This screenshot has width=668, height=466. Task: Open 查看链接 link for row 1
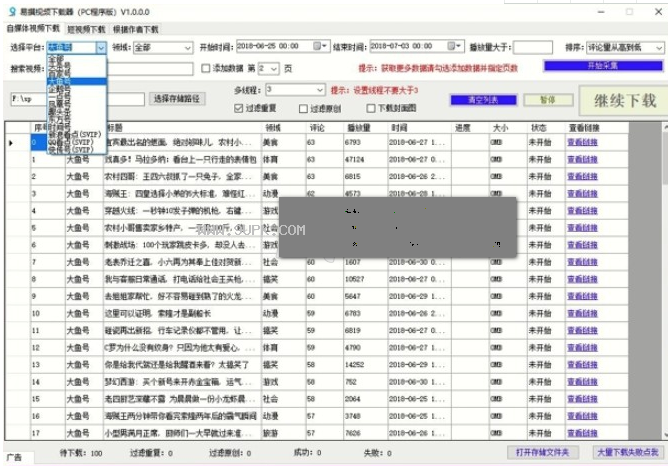tap(582, 160)
